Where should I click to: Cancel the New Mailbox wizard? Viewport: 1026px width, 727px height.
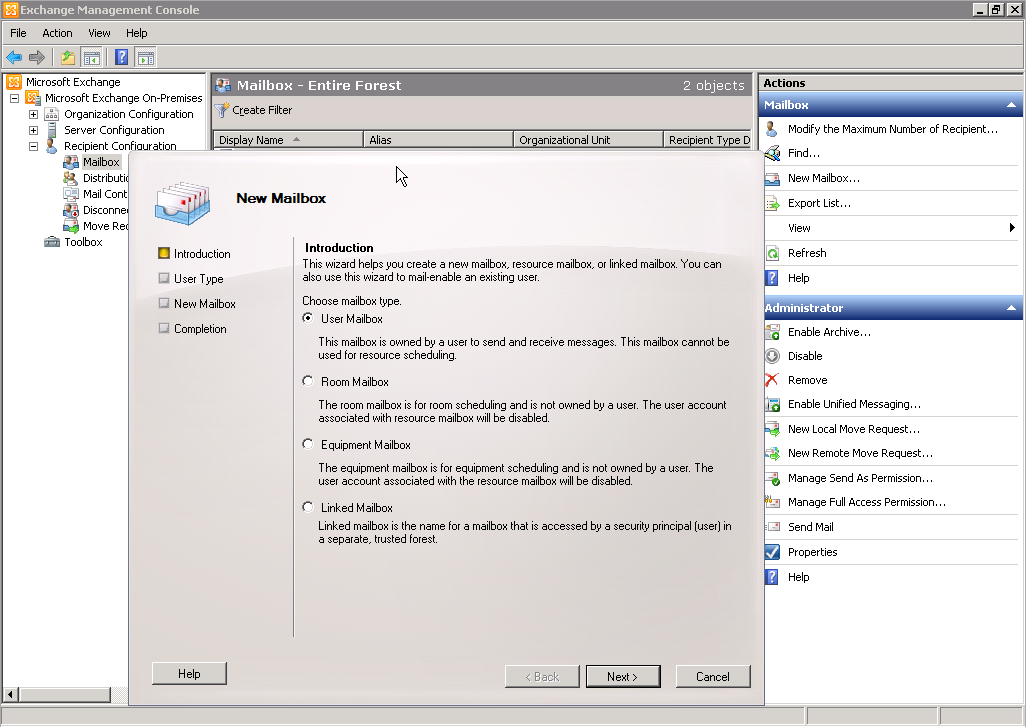[x=712, y=677]
